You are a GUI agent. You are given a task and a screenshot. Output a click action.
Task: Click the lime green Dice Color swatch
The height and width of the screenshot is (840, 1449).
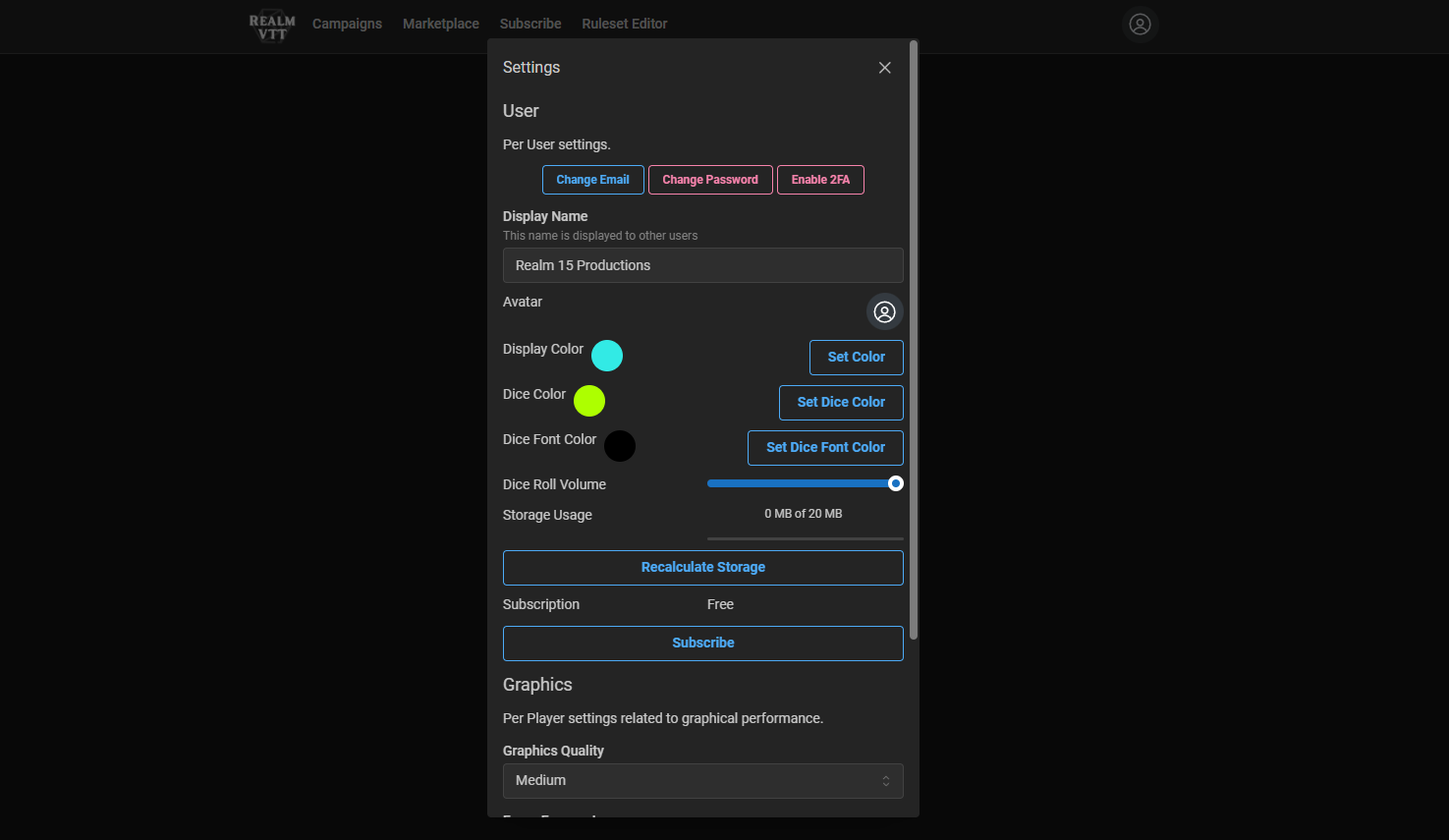coord(589,401)
